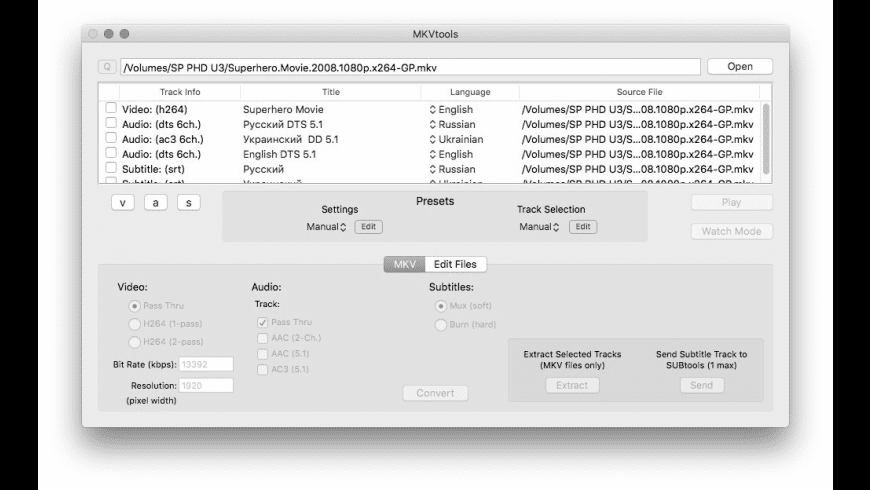This screenshot has width=870, height=490.
Task: Check the Video (h264) track checkbox
Action: pos(111,108)
